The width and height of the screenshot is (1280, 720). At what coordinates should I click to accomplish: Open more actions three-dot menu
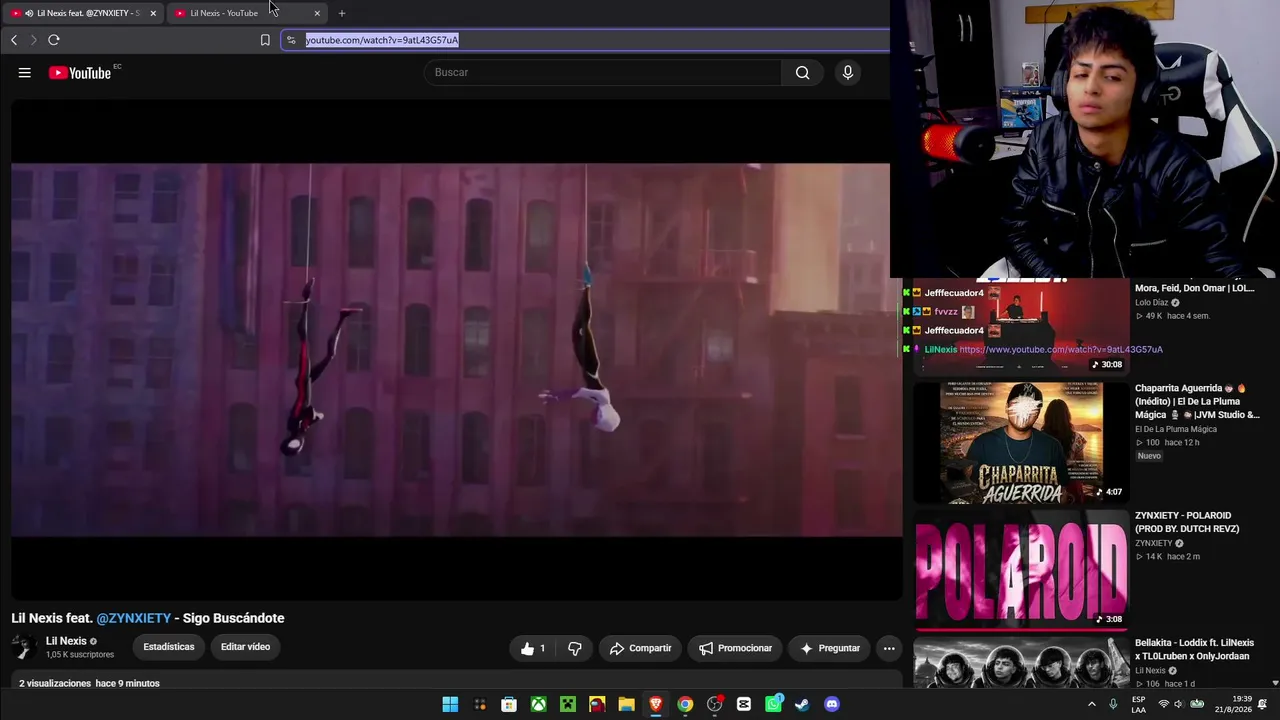coord(889,648)
